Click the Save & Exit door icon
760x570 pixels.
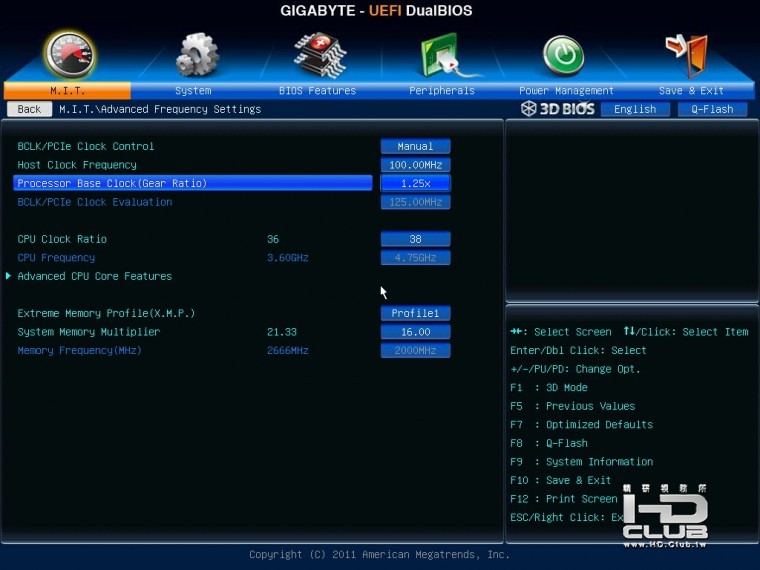click(x=687, y=55)
